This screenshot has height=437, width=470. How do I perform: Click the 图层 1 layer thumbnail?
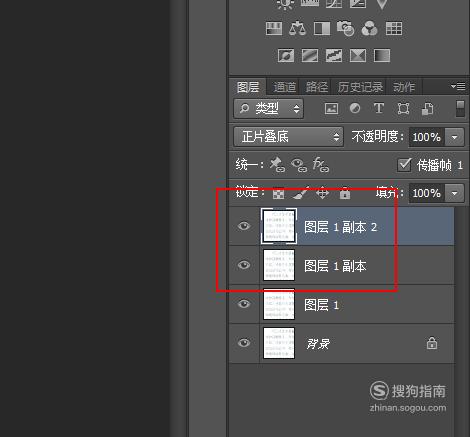click(279, 304)
